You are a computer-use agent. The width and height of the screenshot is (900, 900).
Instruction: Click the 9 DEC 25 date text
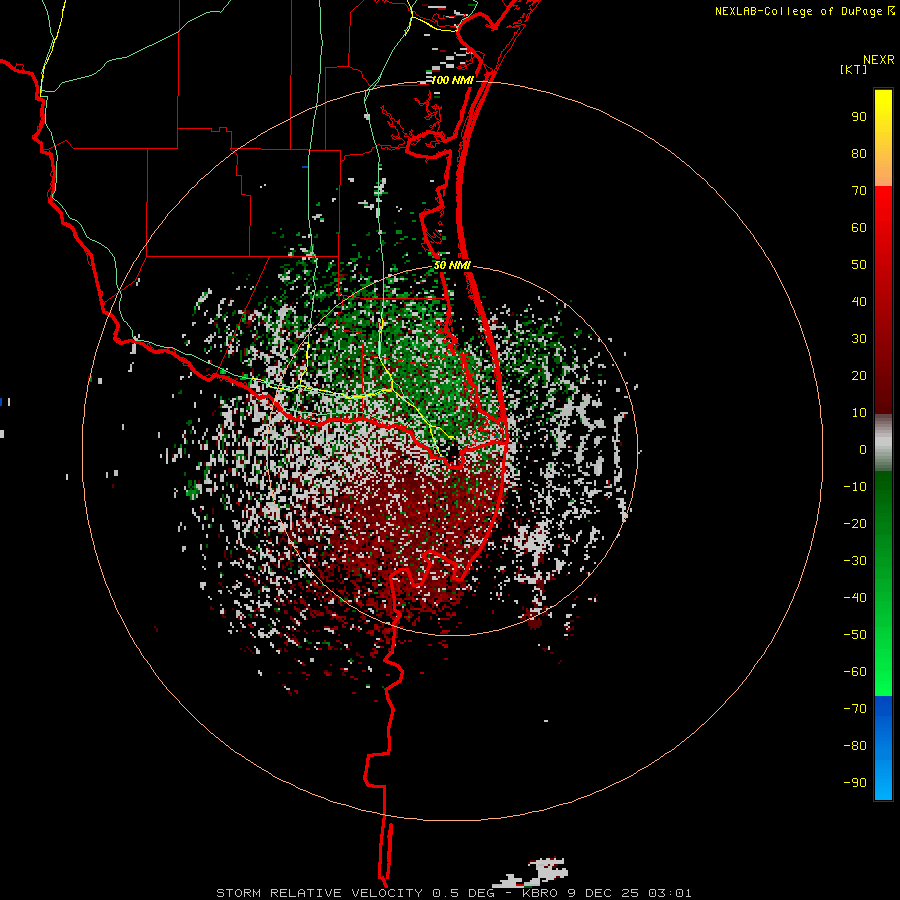[603, 893]
